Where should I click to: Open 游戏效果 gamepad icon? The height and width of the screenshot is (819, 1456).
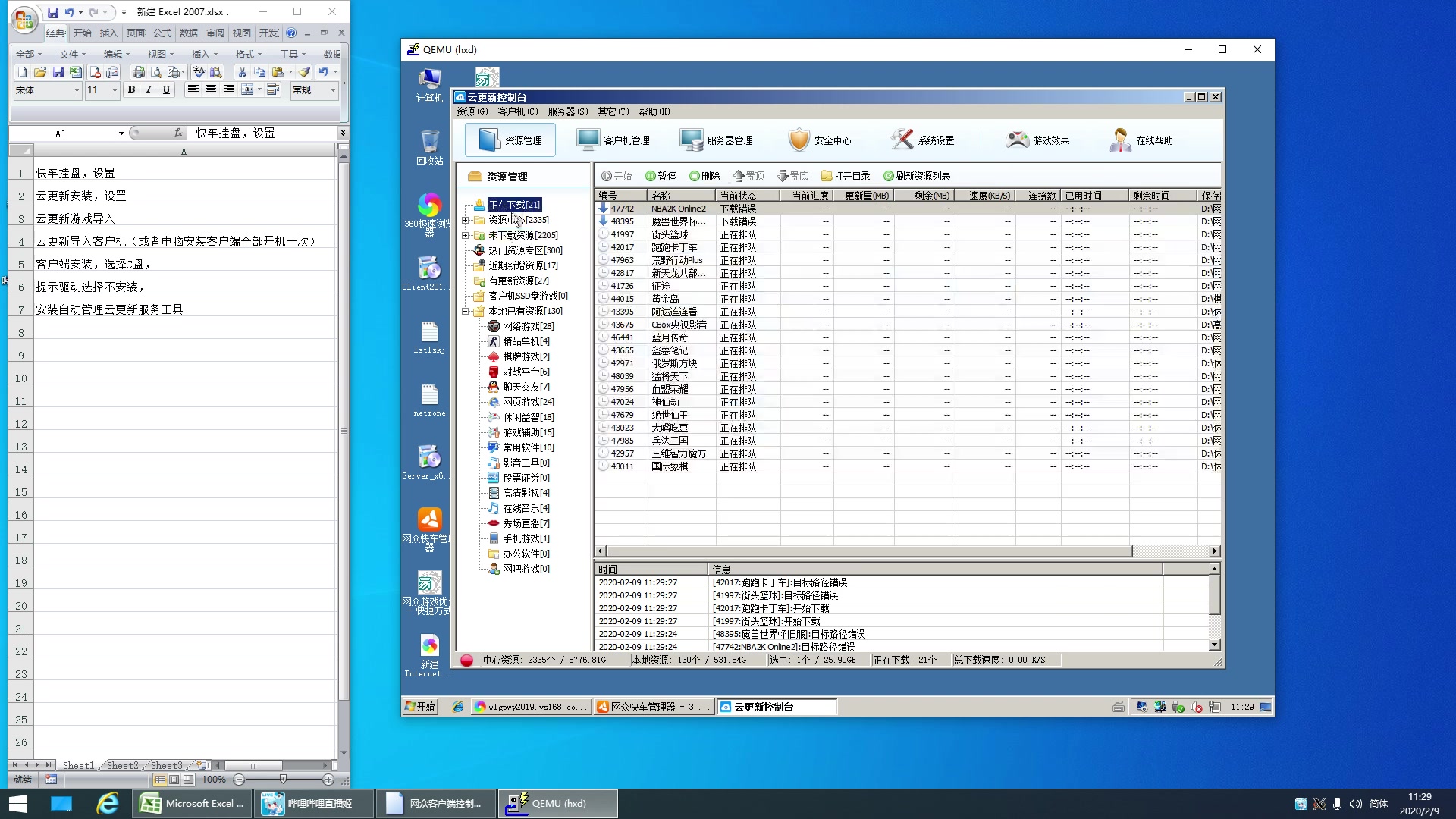coord(1017,140)
